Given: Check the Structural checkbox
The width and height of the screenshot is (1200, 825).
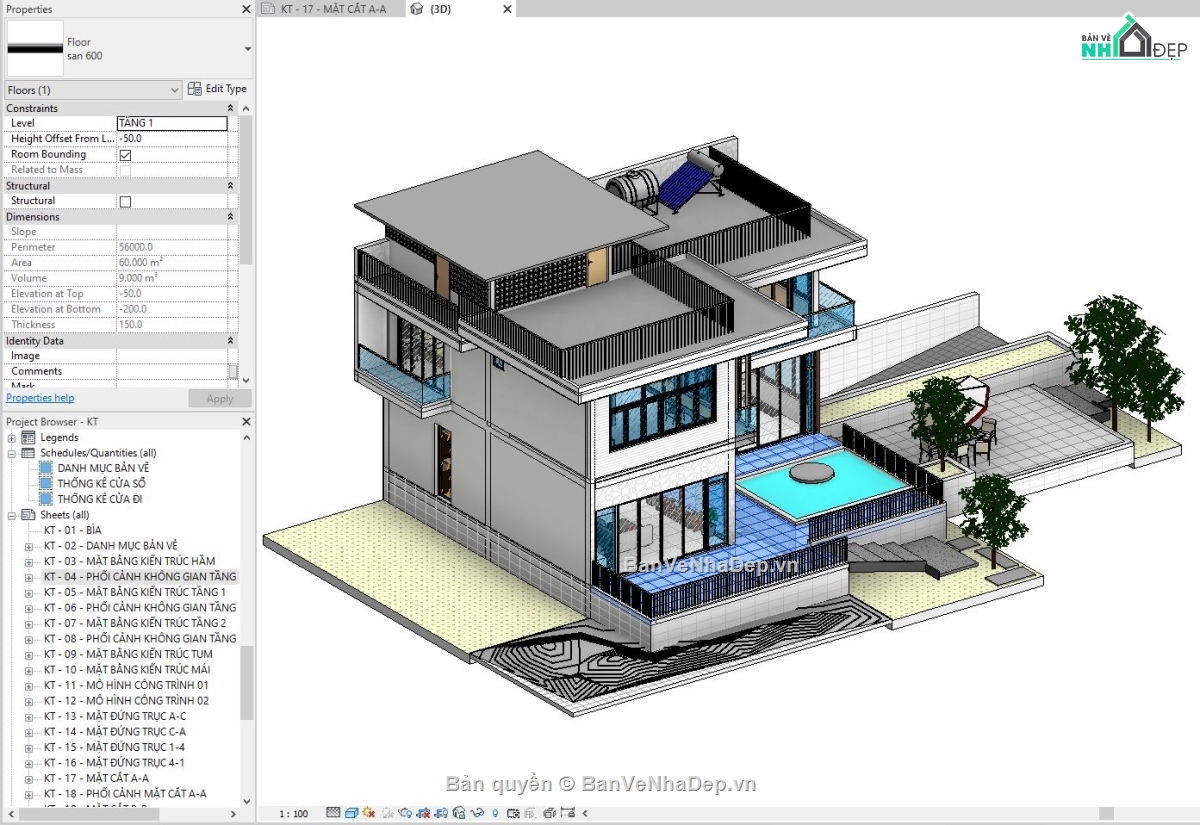Looking at the screenshot, I should pyautogui.click(x=125, y=201).
